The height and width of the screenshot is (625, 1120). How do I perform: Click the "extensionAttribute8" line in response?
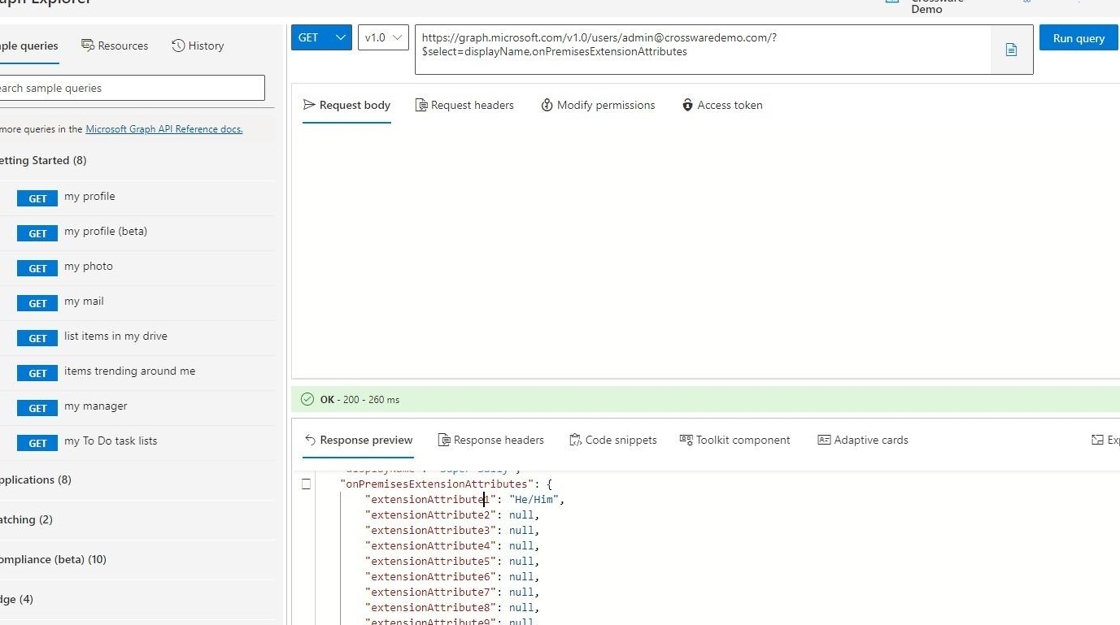tap(451, 608)
